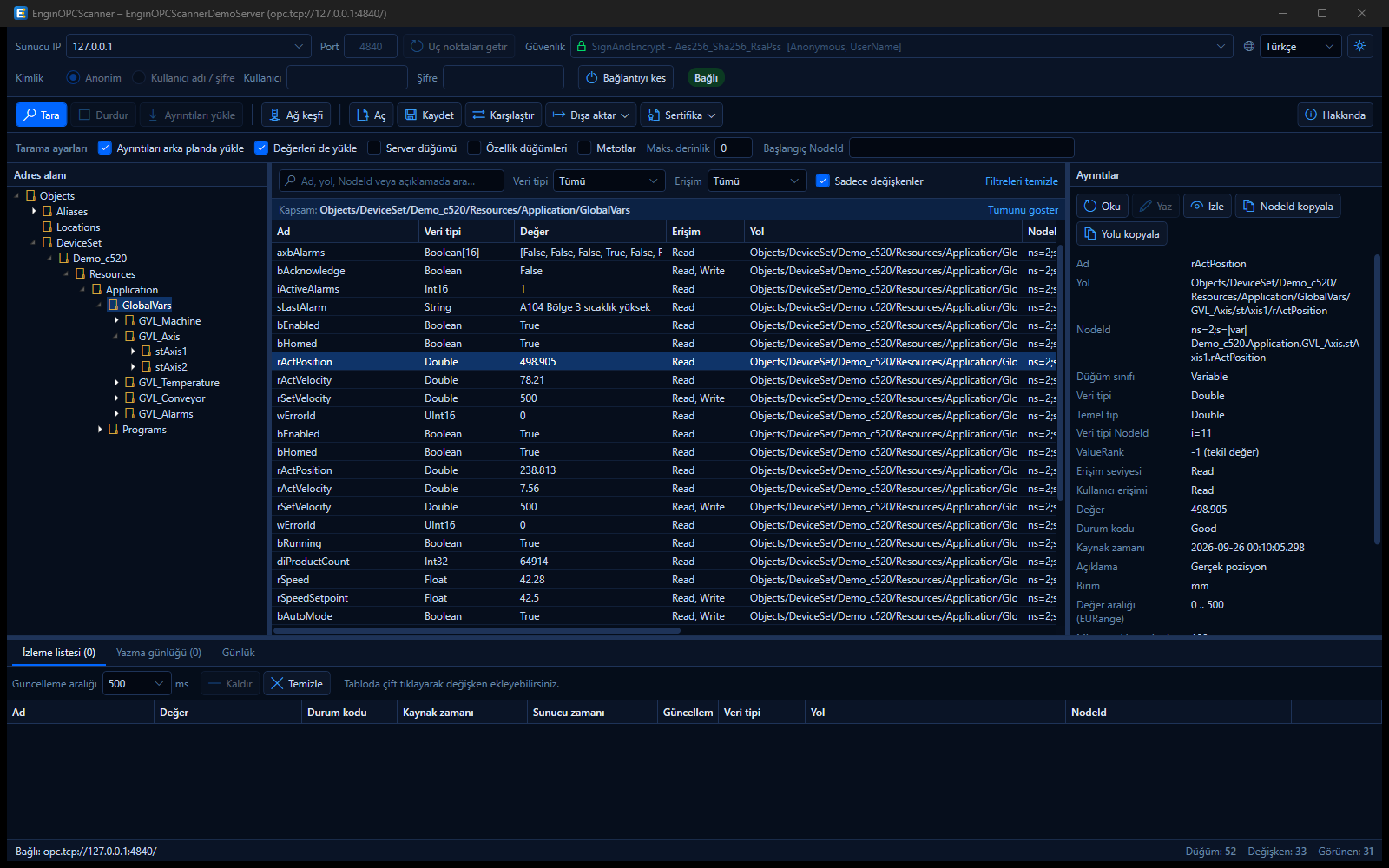
Task: Read node value with Oku button
Action: pos(1103,206)
